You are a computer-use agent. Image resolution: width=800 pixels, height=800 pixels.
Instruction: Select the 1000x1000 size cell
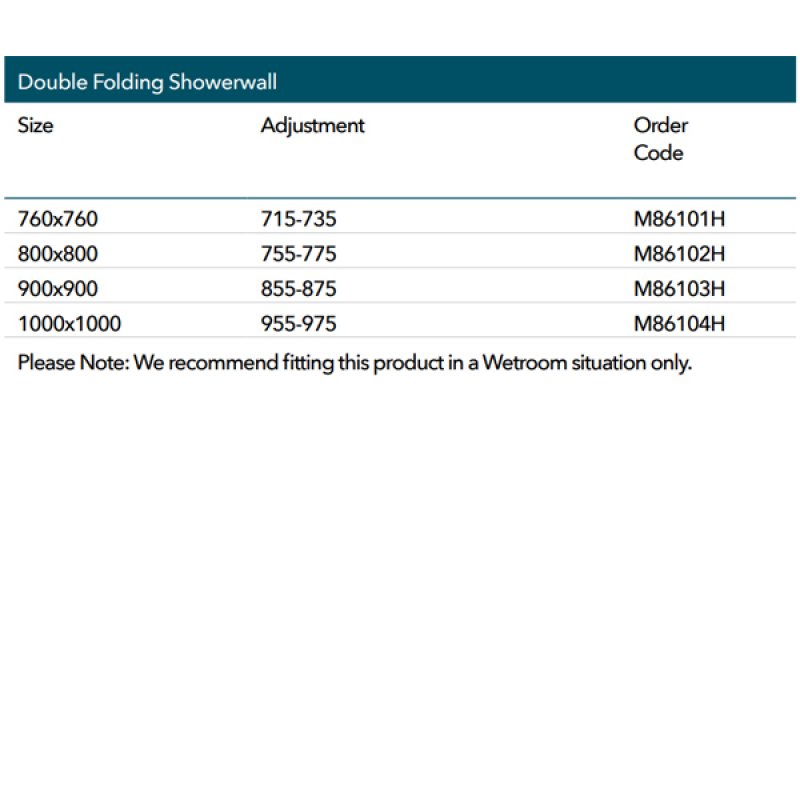pos(69,324)
